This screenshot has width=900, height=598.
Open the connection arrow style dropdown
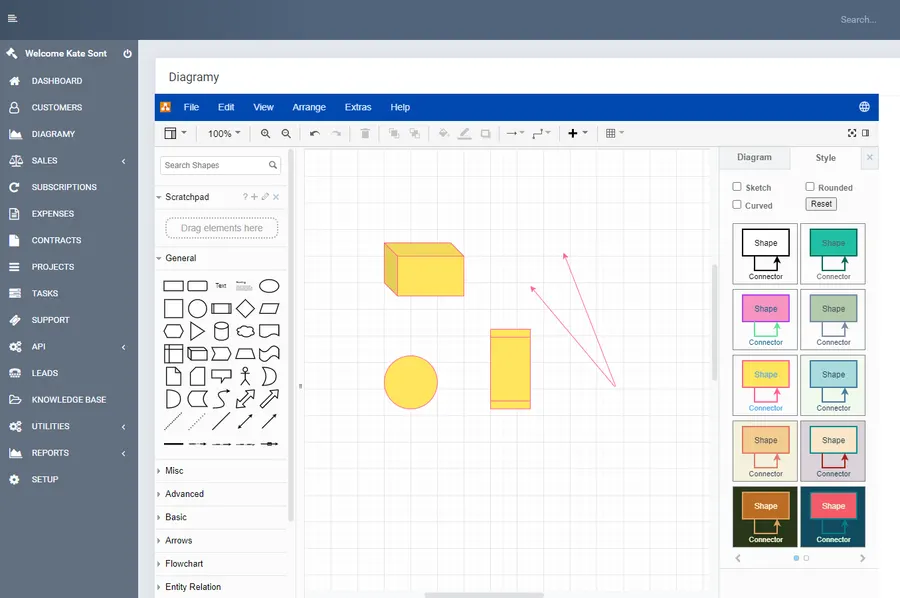[x=515, y=133]
